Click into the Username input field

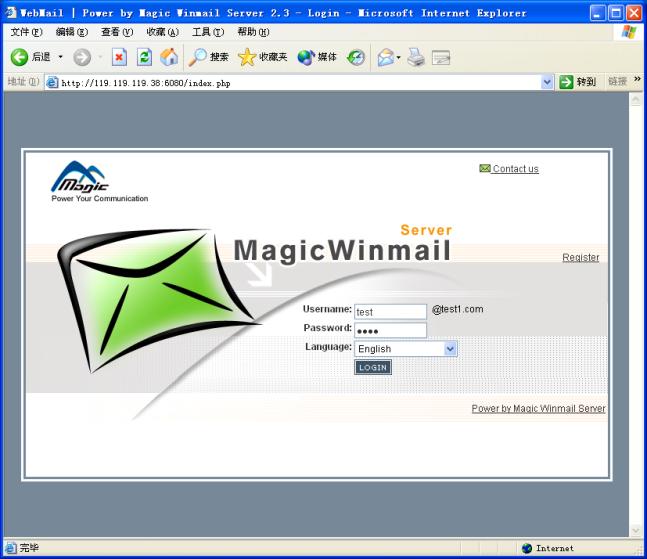pyautogui.click(x=390, y=312)
